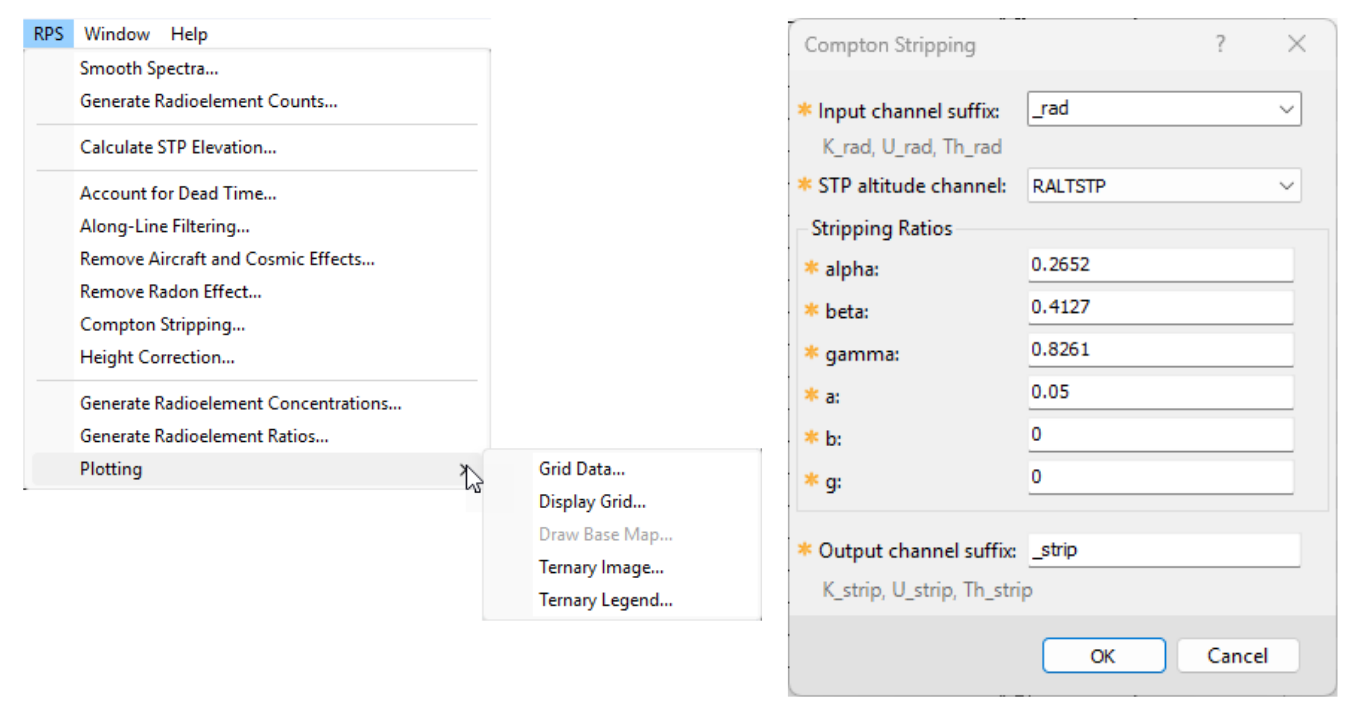Viewport: 1366px width, 715px height.
Task: Click the Cancel button
Action: 1237,656
